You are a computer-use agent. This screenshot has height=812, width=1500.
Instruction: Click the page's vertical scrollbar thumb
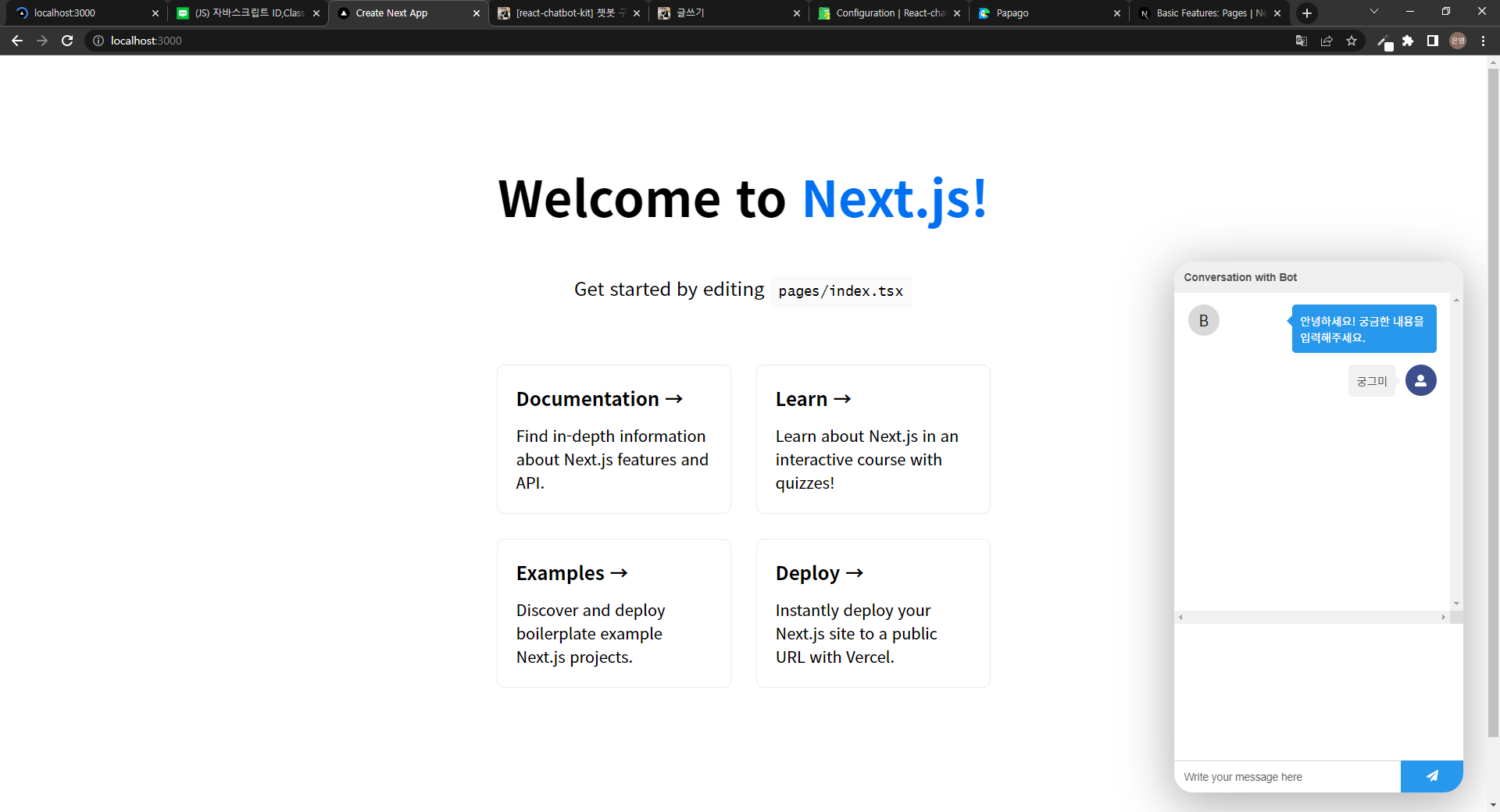1493,402
